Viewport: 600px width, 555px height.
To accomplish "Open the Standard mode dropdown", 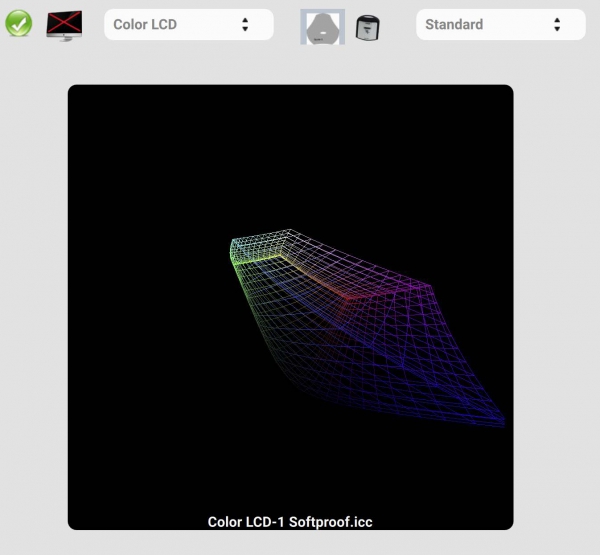I will coord(501,24).
